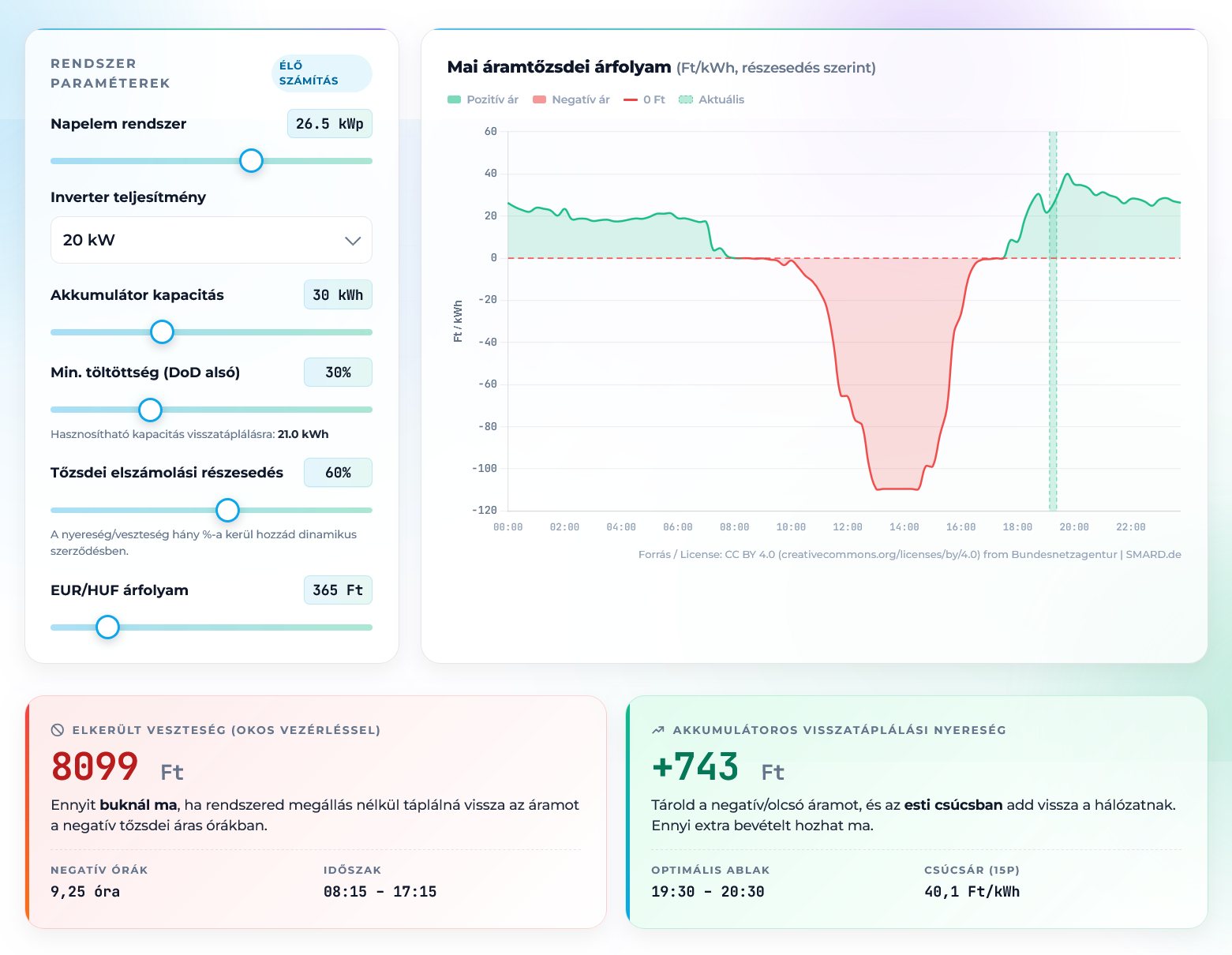The width and height of the screenshot is (1232, 955).
Task: Click the 365 Ft exchange rate field
Action: tap(337, 590)
